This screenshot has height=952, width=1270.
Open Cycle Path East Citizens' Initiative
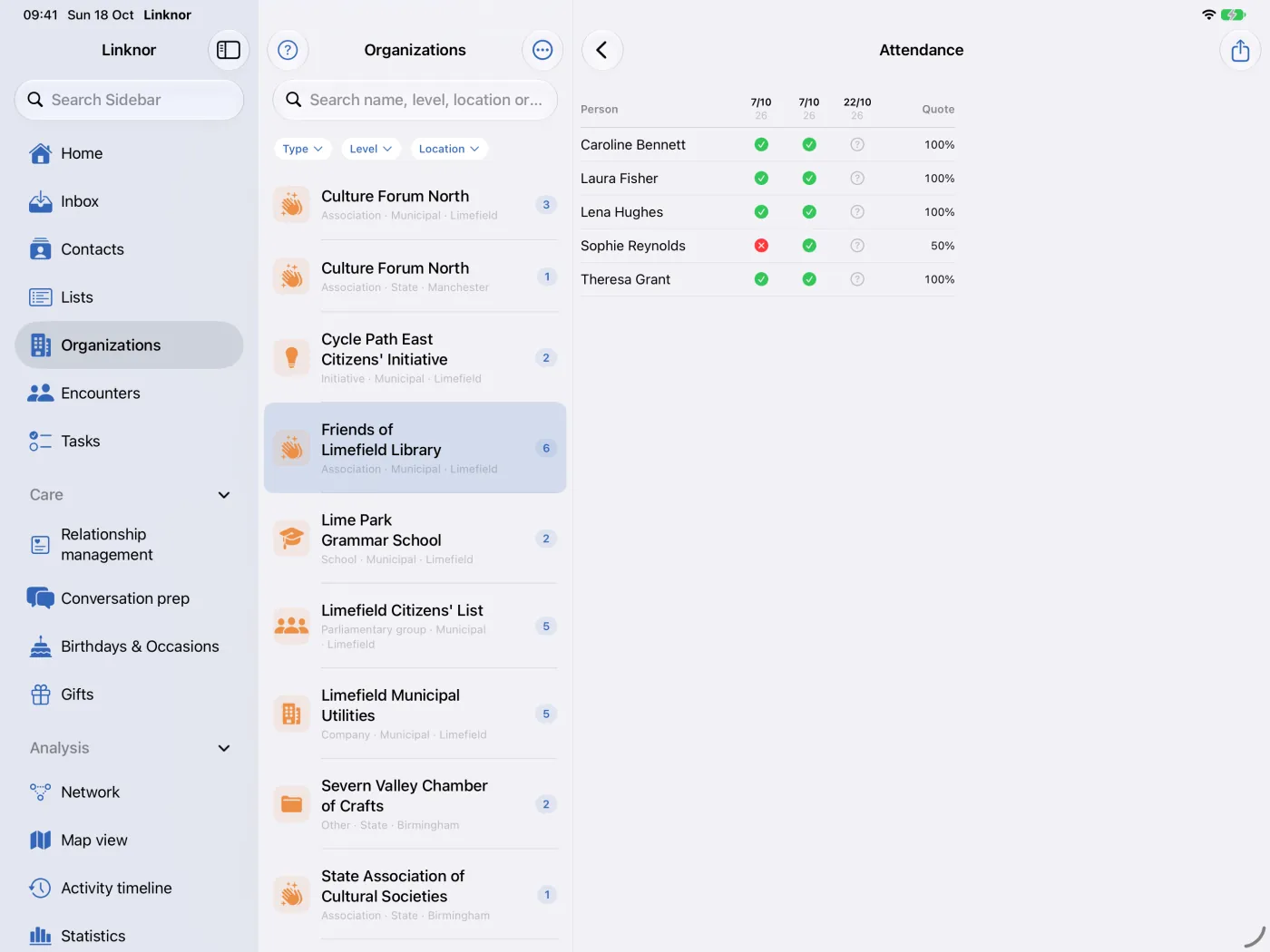[415, 357]
